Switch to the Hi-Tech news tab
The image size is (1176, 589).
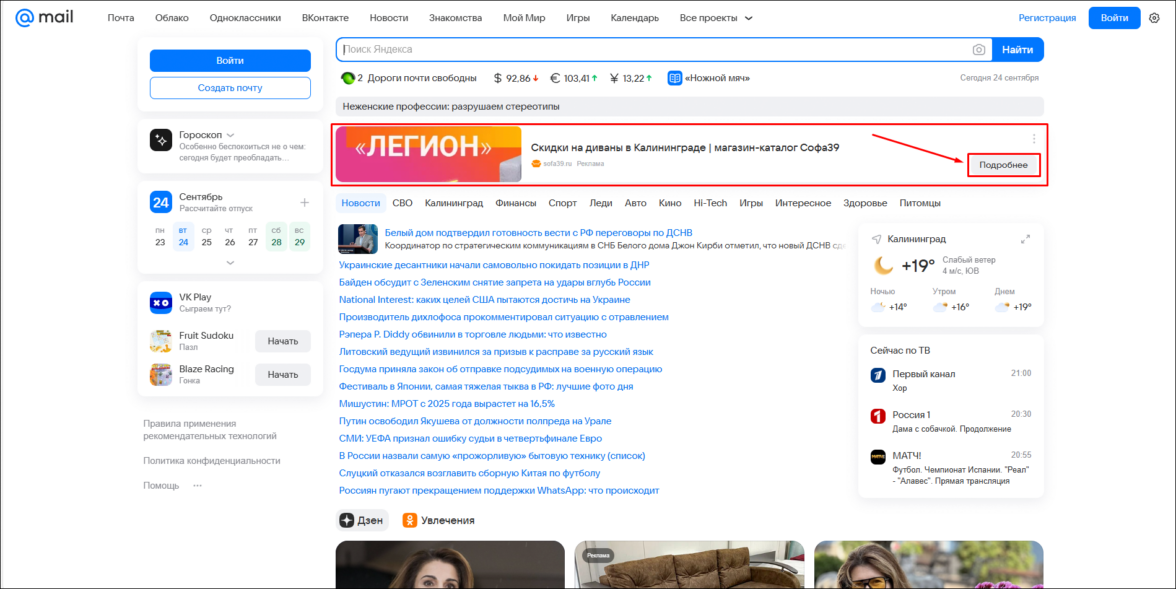coord(710,203)
